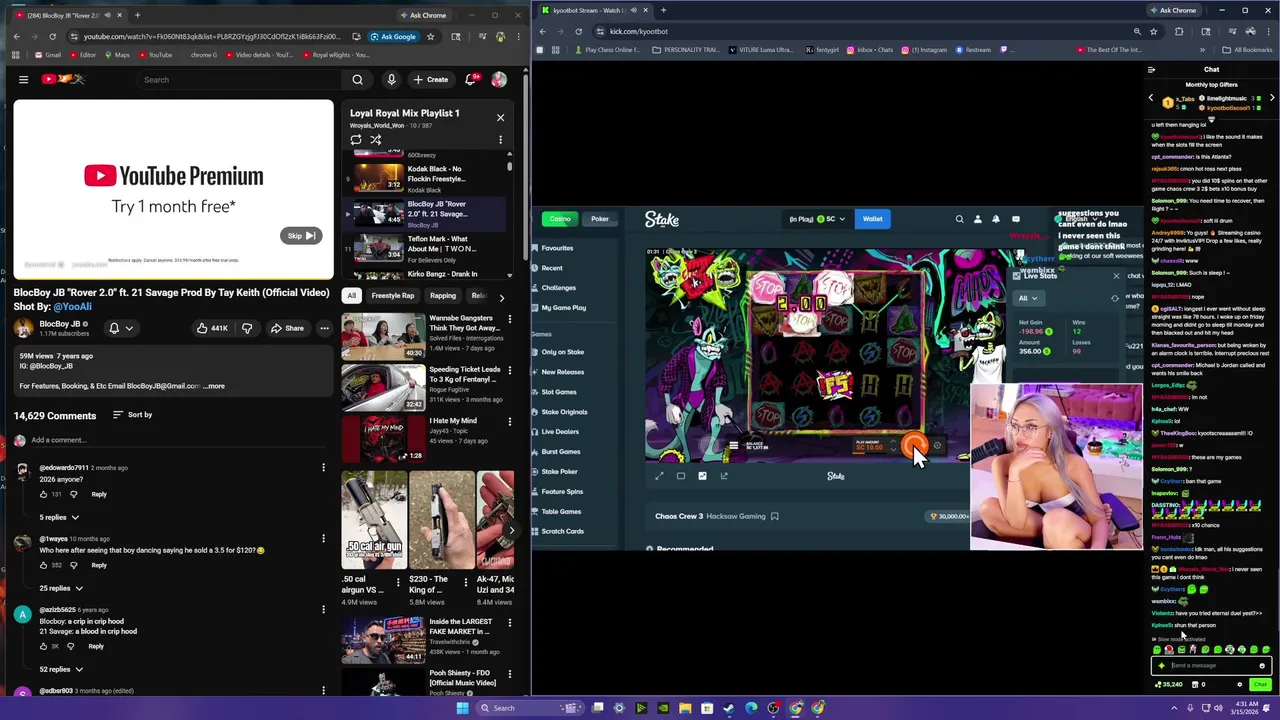Show more filter chips arrow

[502, 297]
